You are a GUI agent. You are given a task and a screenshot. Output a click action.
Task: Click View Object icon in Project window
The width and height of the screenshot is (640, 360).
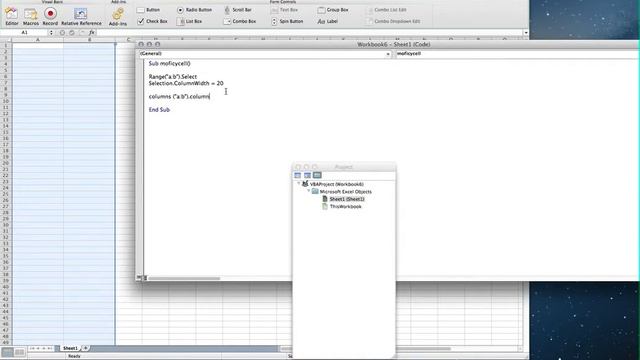tap(307, 175)
